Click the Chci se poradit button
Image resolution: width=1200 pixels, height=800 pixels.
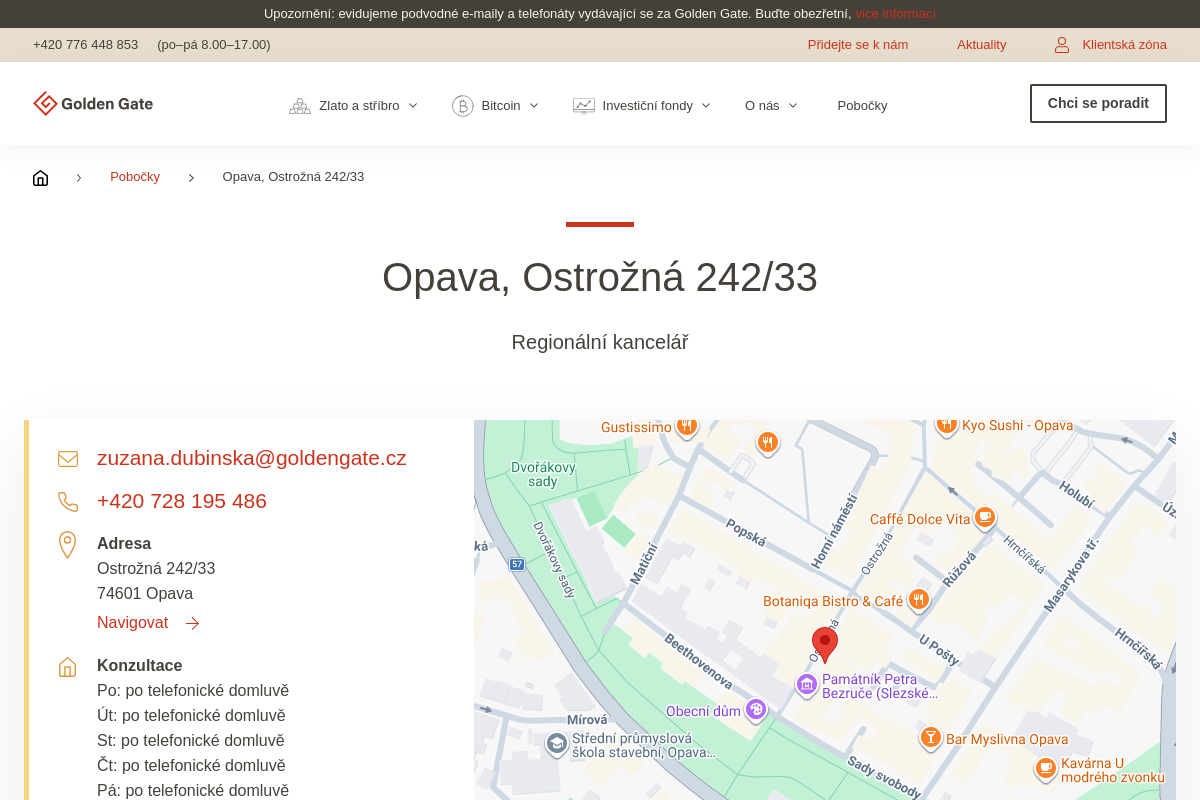click(1098, 104)
